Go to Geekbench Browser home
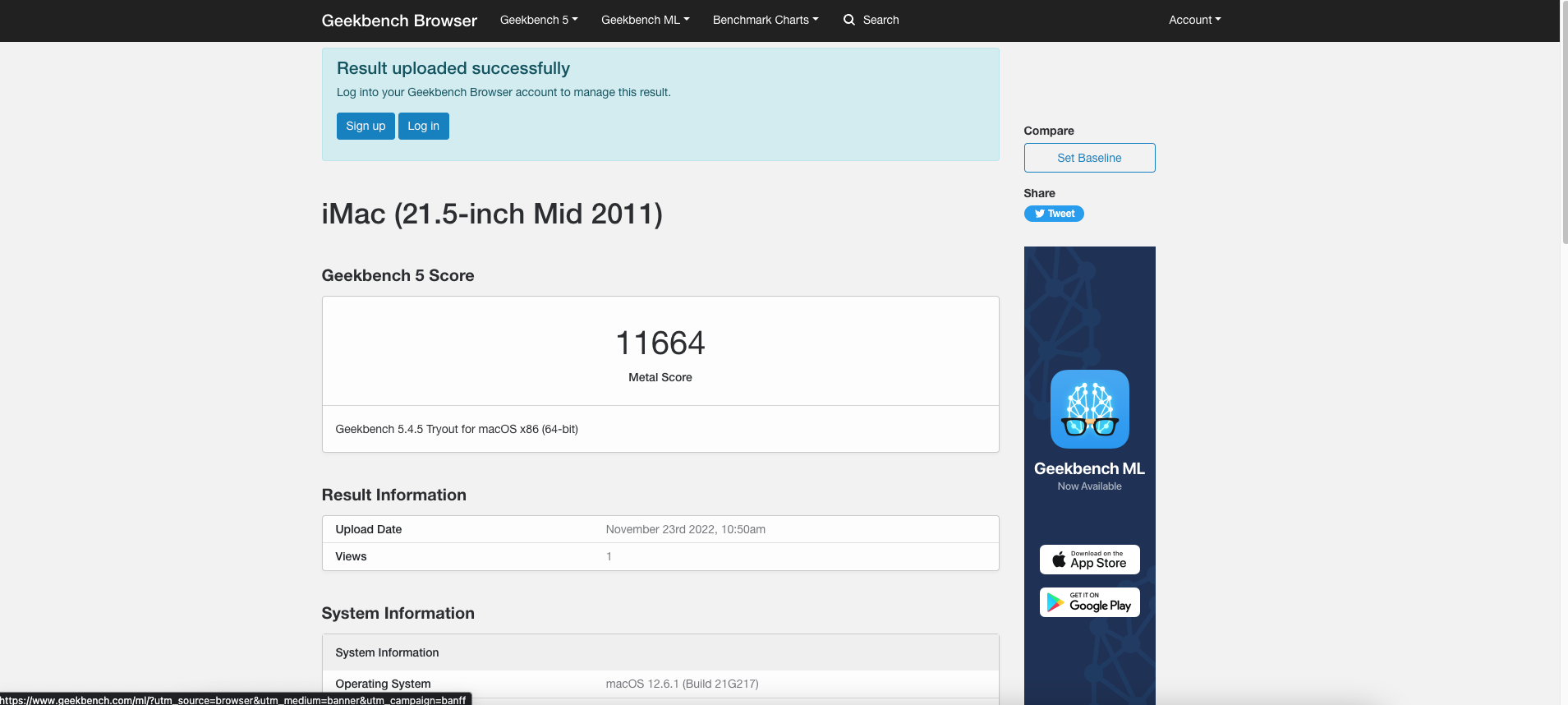The height and width of the screenshot is (705, 1568). (x=399, y=21)
